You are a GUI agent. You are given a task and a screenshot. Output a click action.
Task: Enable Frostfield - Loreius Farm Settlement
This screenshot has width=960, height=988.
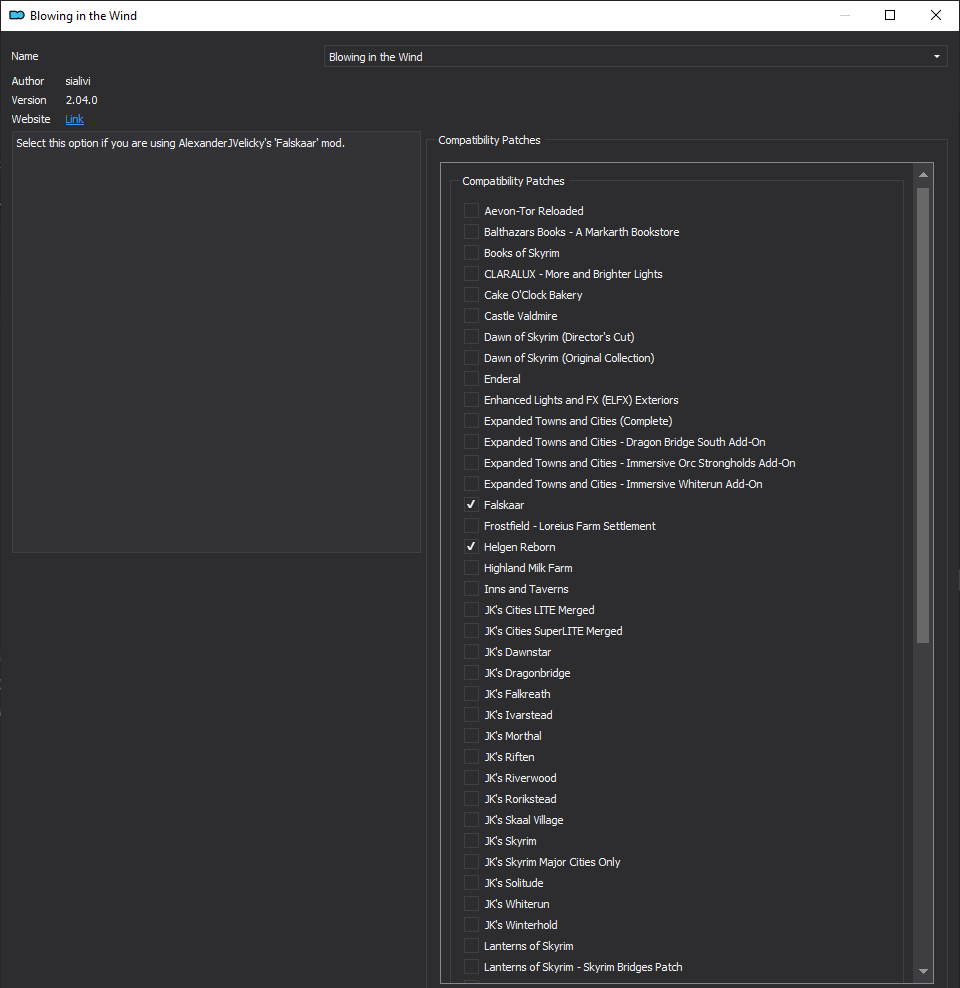point(471,526)
